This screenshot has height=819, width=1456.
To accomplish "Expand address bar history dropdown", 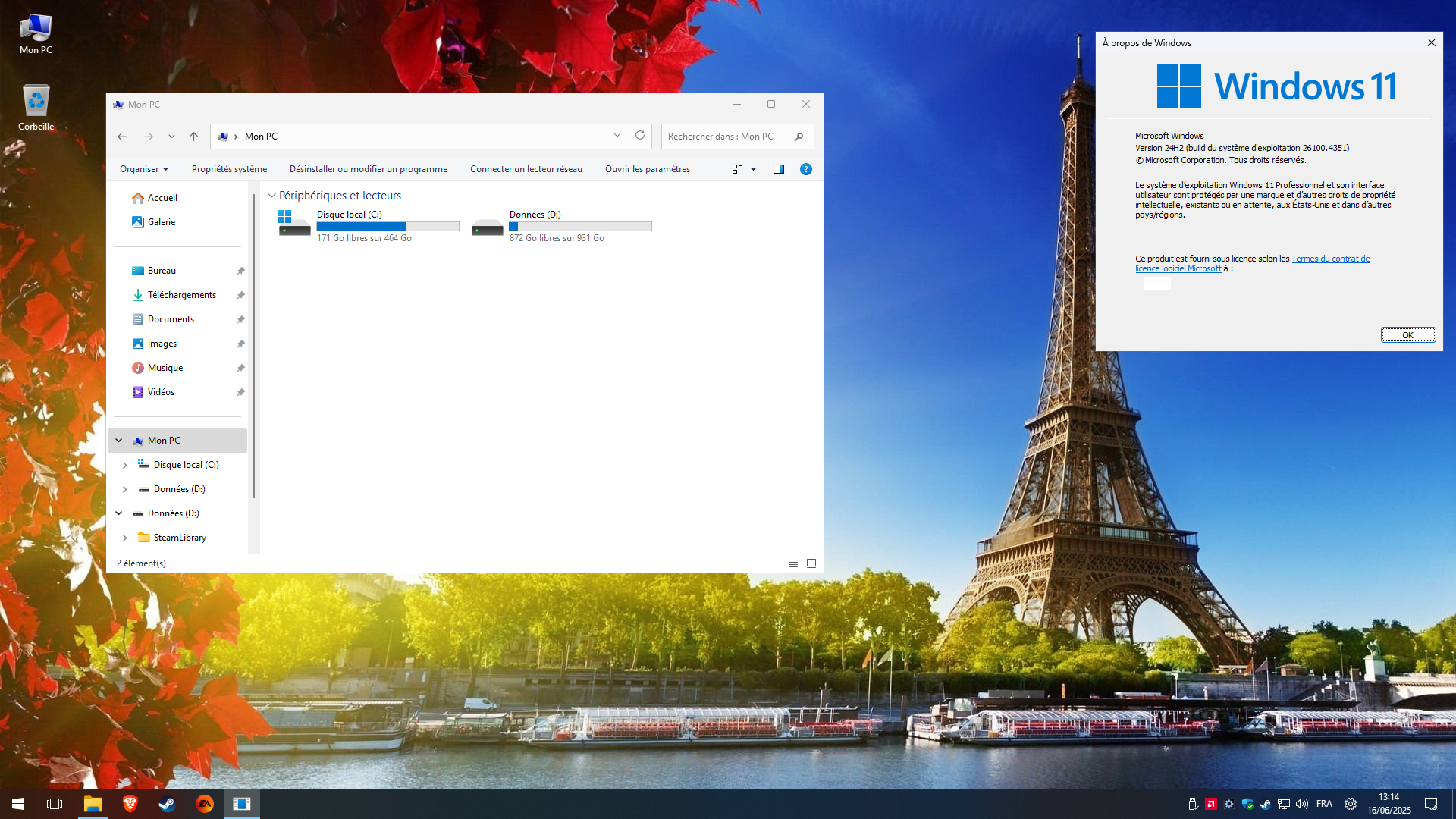I will 617,136.
